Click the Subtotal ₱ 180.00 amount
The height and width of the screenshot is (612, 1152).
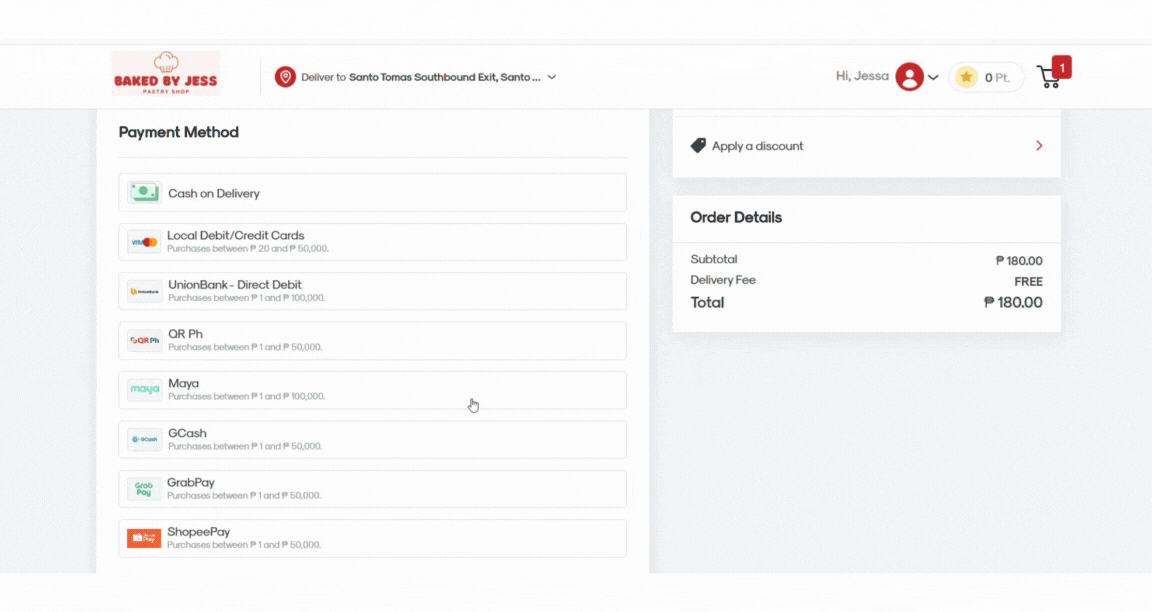click(1019, 261)
